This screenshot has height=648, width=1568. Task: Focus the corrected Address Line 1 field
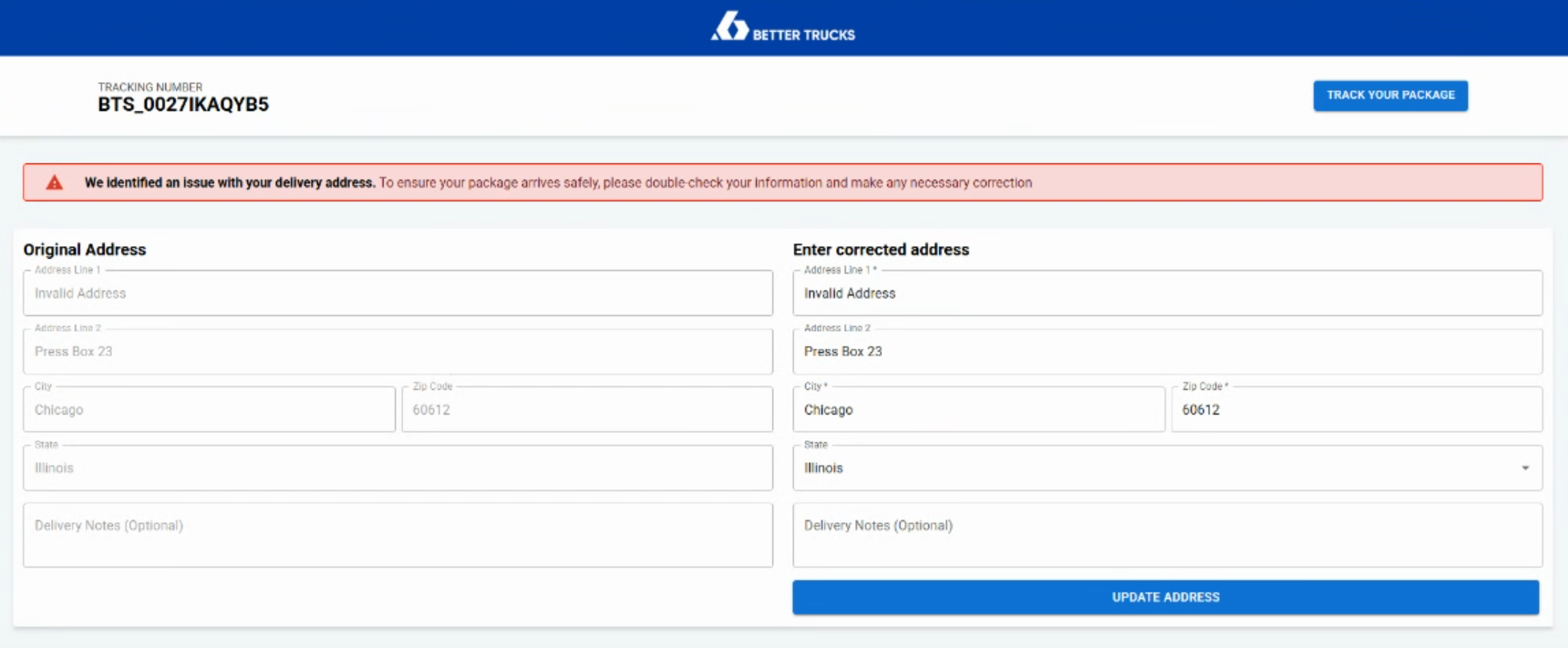pyautogui.click(x=1167, y=293)
